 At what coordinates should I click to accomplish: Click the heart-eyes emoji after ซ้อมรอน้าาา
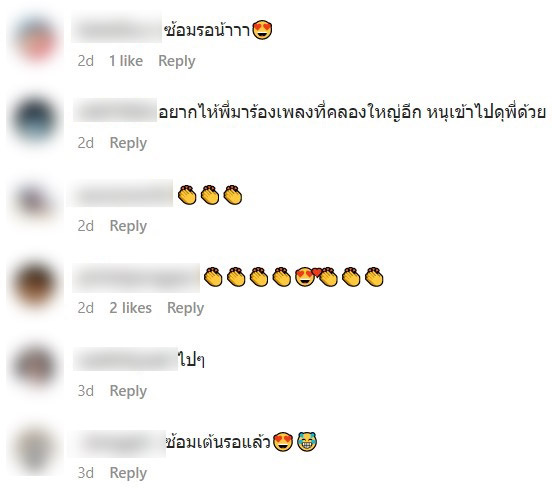[x=262, y=30]
